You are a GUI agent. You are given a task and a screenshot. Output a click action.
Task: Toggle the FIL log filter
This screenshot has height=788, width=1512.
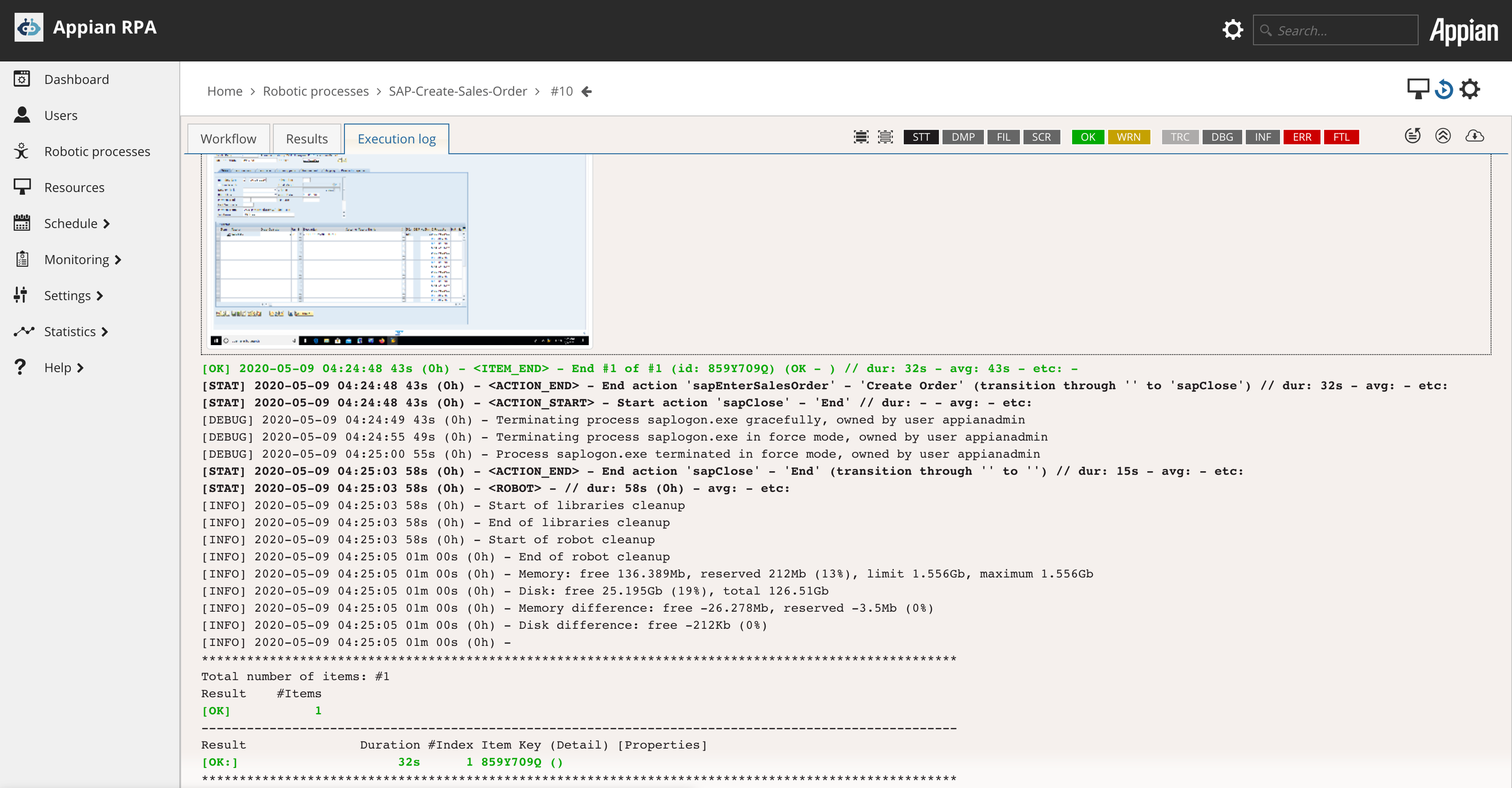(1004, 137)
